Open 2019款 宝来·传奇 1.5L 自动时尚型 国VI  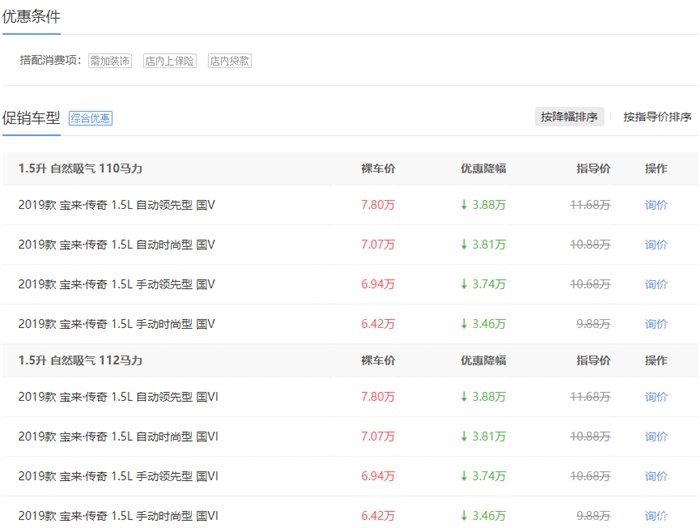118,437
